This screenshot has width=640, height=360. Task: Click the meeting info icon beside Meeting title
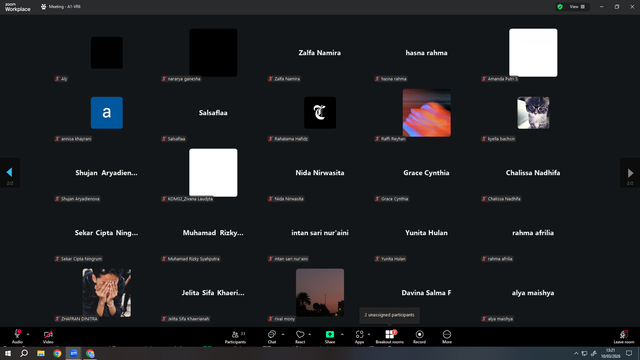tap(43, 7)
